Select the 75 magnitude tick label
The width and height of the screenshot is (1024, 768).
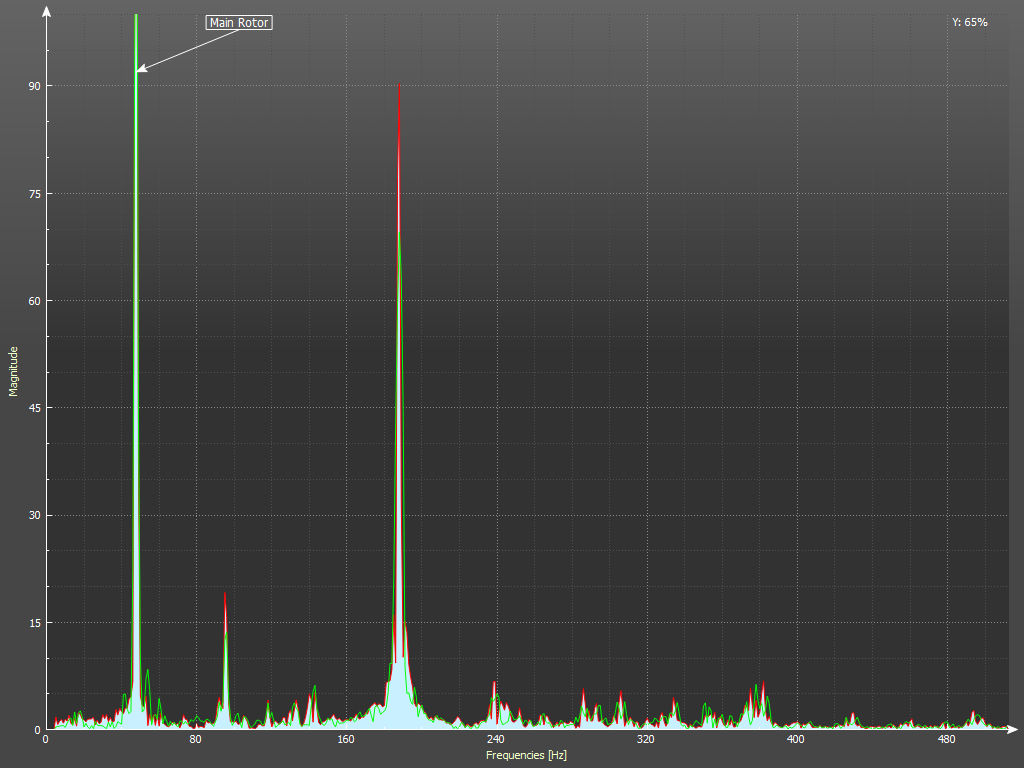click(x=34, y=193)
